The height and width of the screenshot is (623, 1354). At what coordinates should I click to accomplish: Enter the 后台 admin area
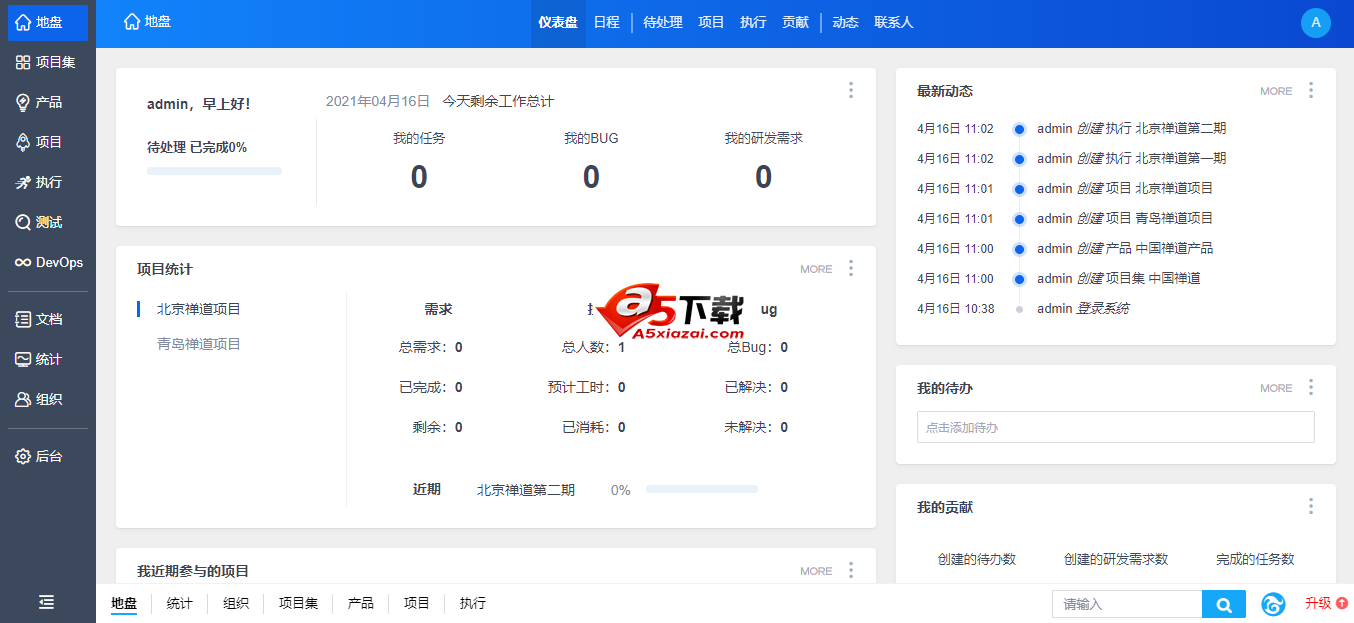click(47, 456)
